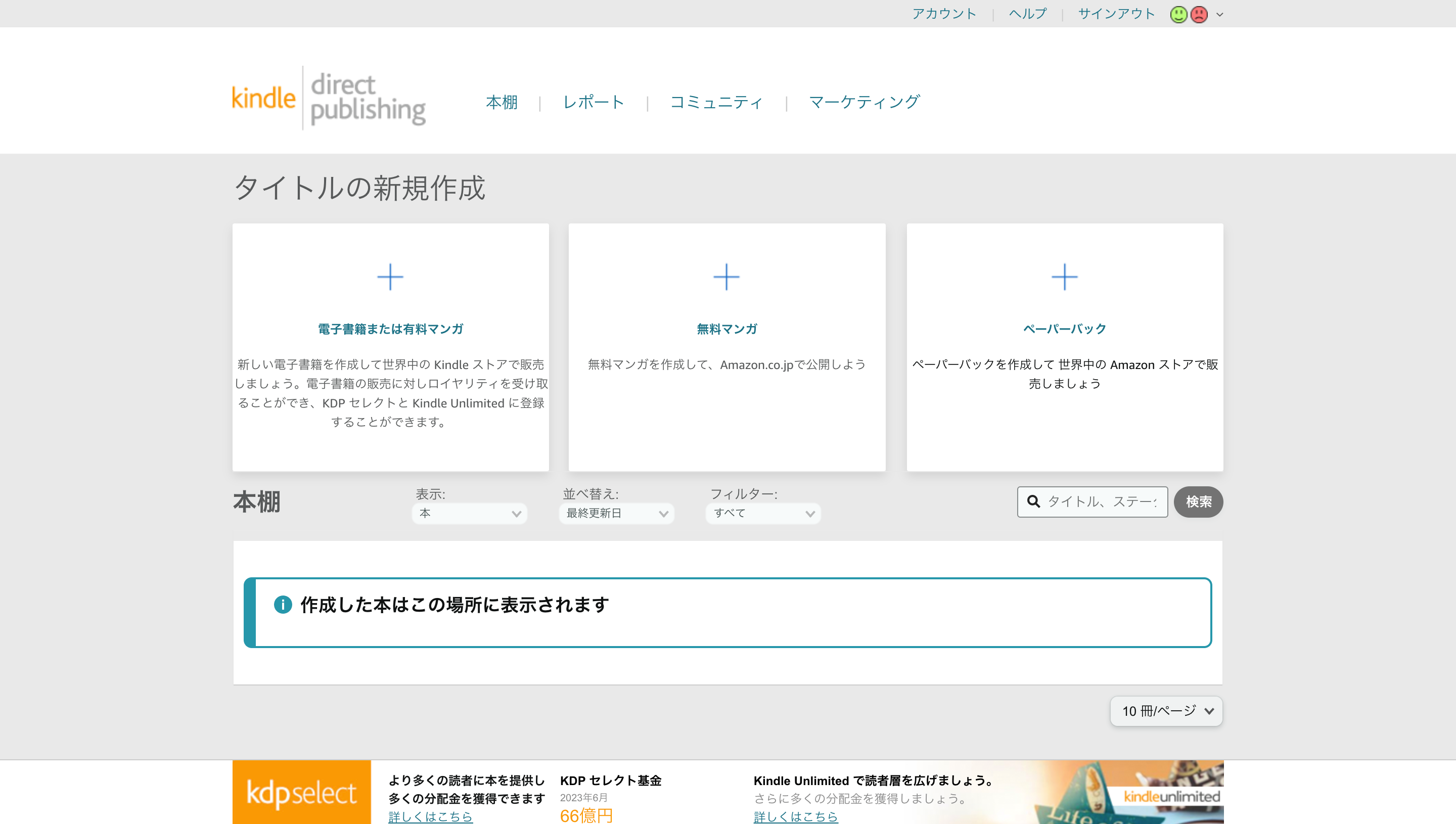Click the magnifier icon in search box
Image resolution: width=1456 pixels, height=824 pixels.
pyautogui.click(x=1033, y=501)
